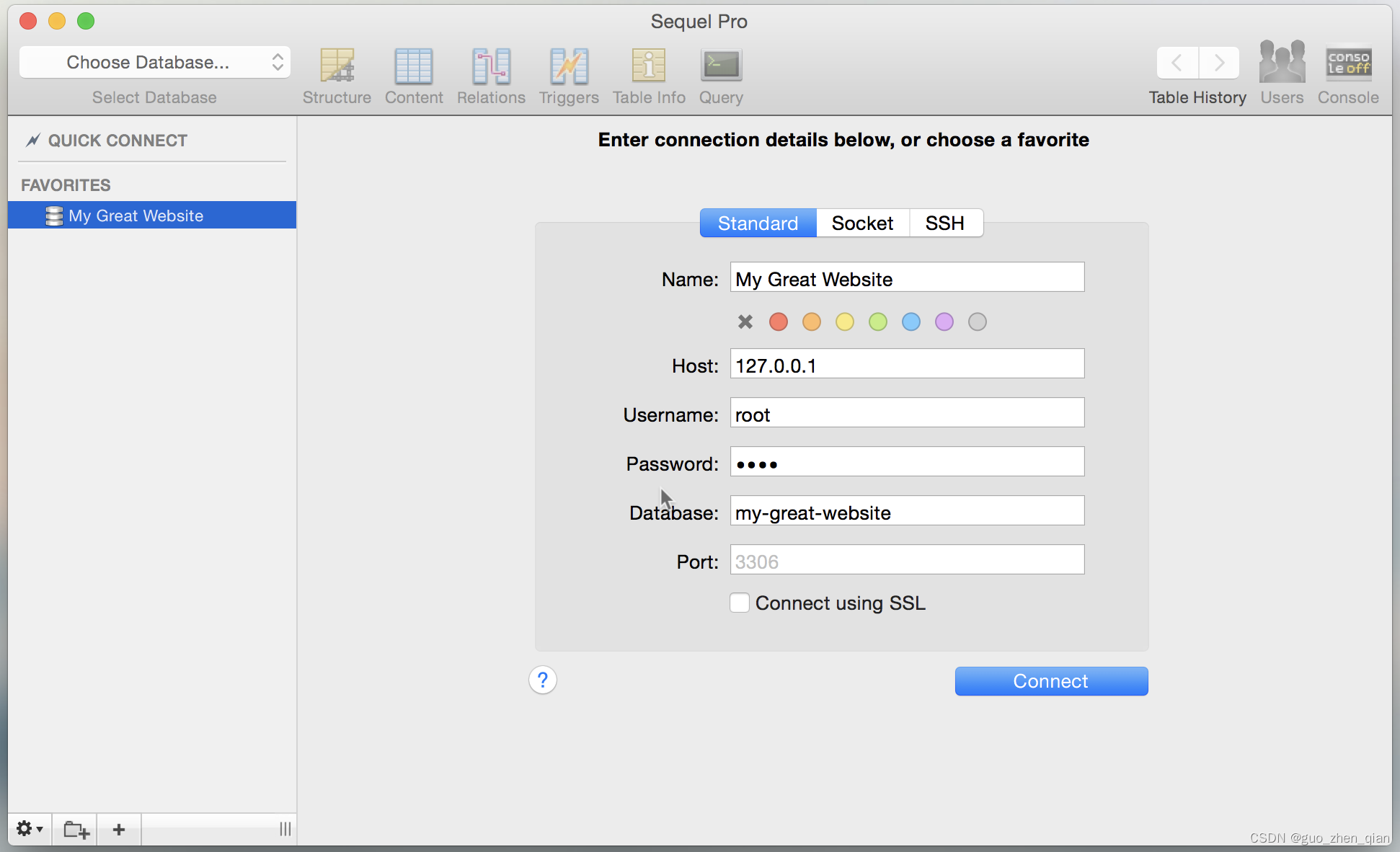The image size is (1400, 852).
Task: Click the Database input field
Action: point(907,511)
